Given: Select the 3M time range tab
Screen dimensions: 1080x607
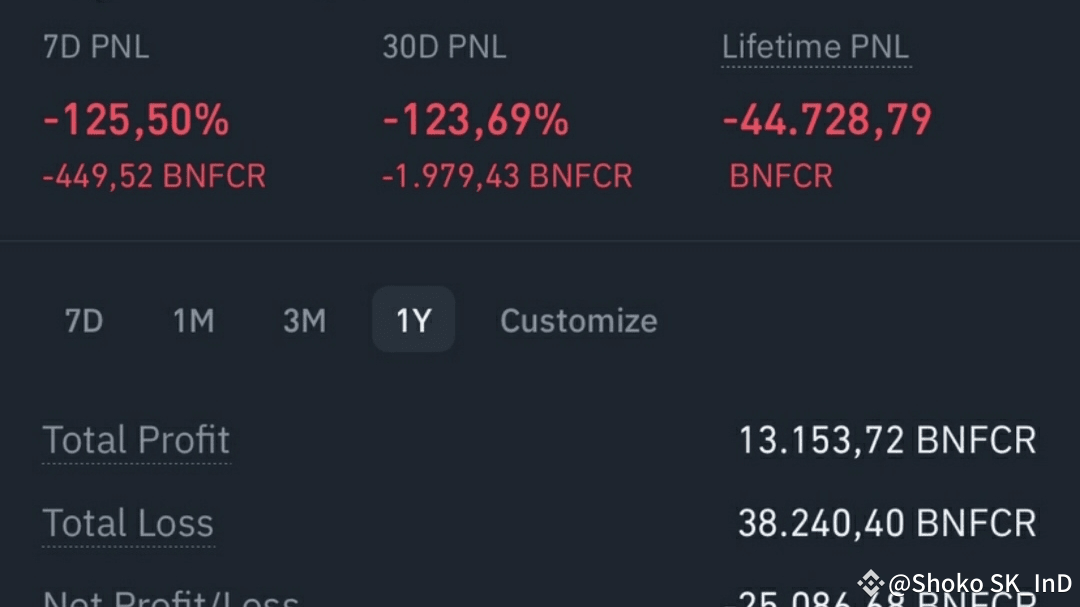Looking at the screenshot, I should coord(304,321).
